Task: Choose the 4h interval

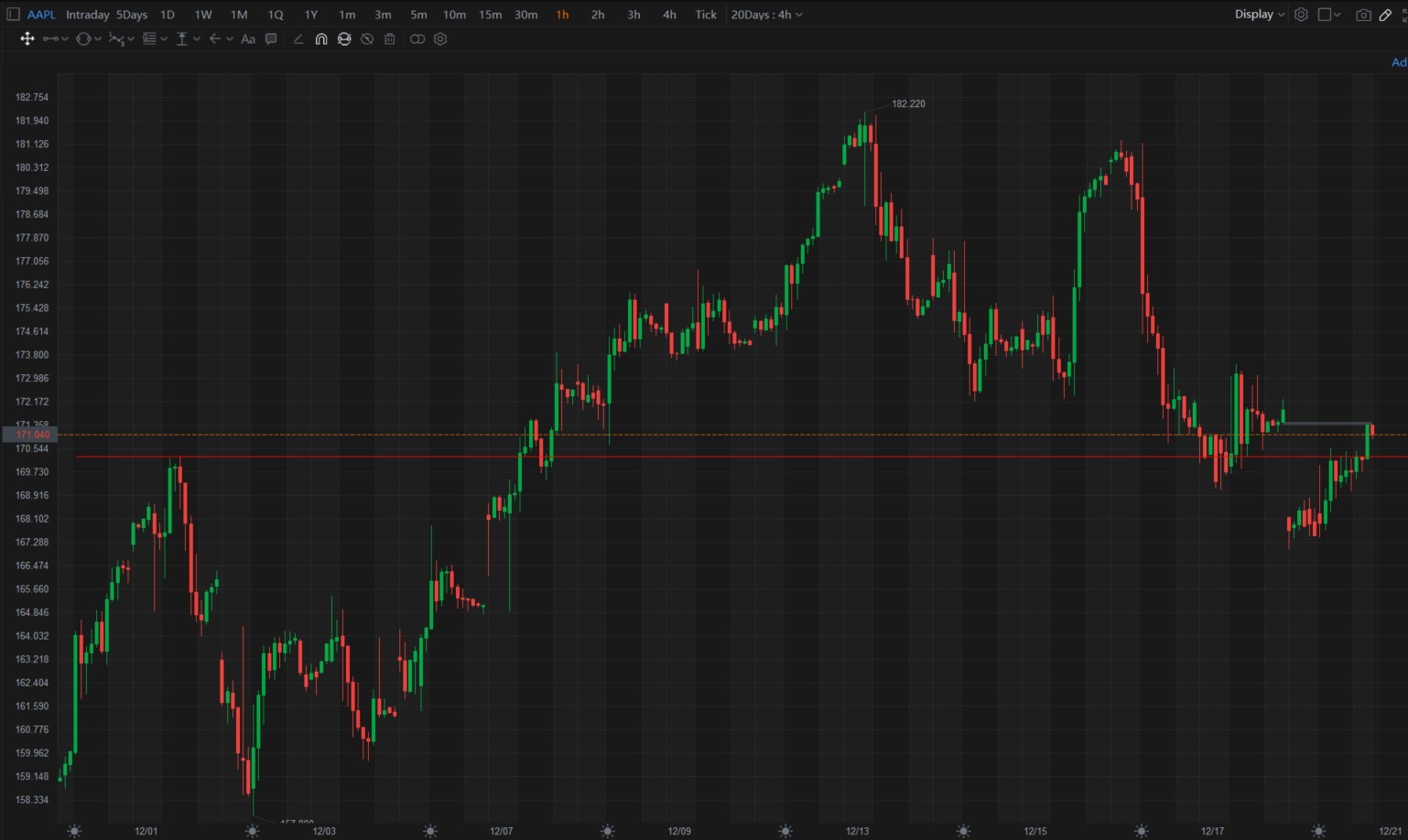Action: coord(669,15)
